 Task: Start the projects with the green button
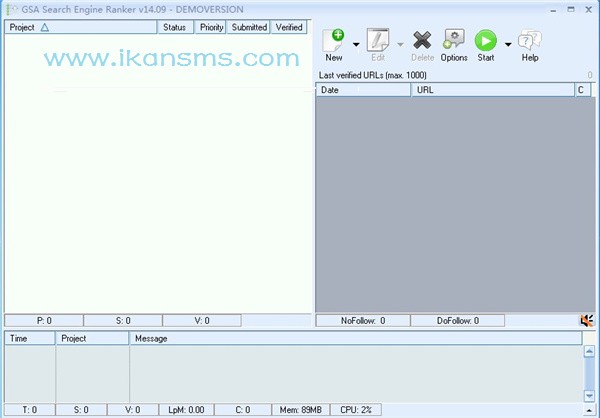tap(486, 45)
